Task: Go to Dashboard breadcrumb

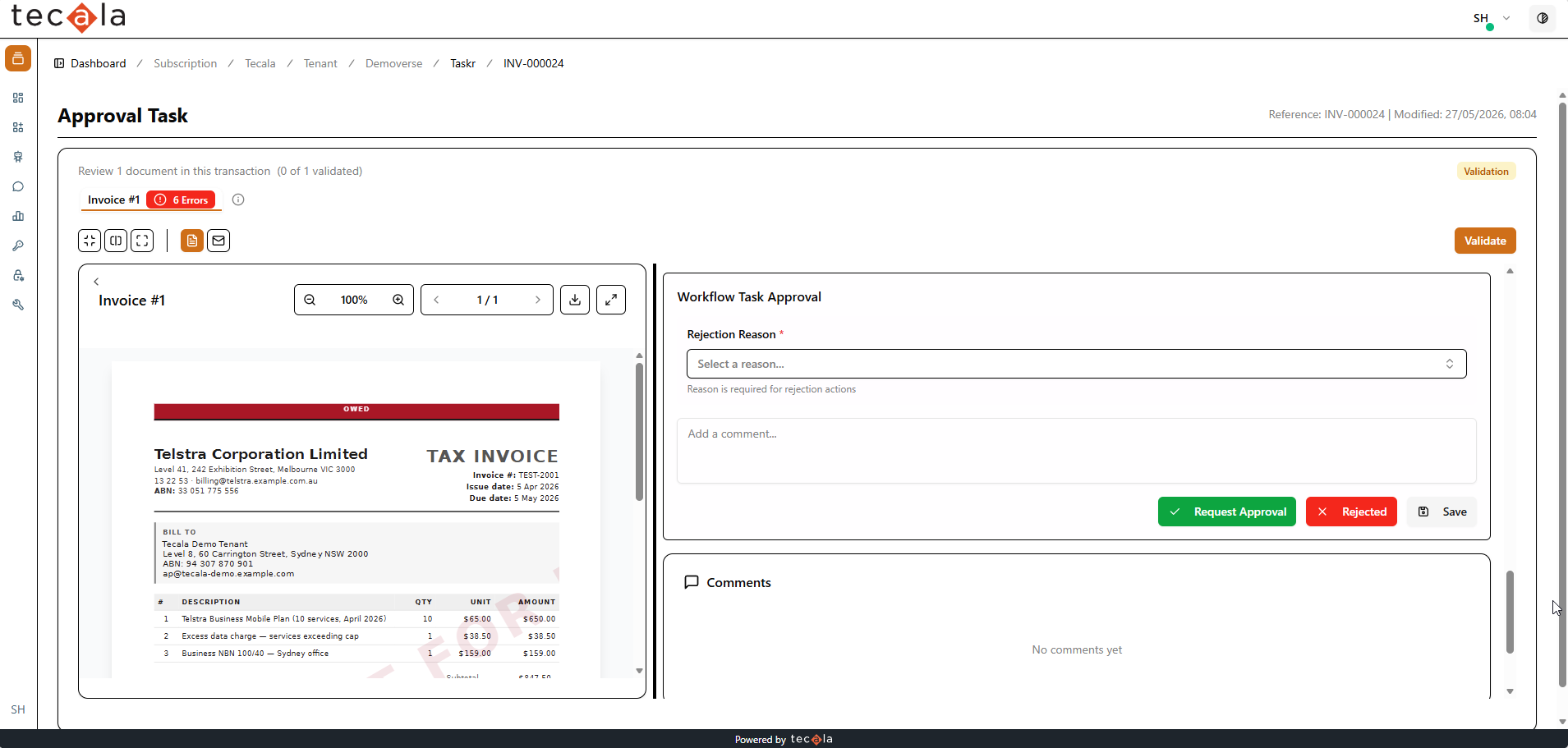Action: pyautogui.click(x=99, y=63)
